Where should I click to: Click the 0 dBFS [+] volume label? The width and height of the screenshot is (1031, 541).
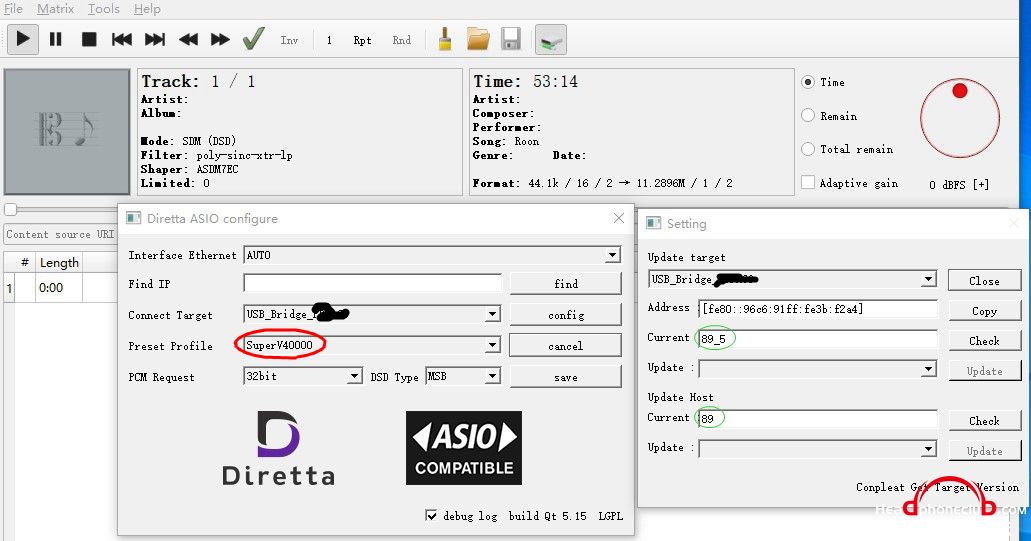(x=959, y=185)
